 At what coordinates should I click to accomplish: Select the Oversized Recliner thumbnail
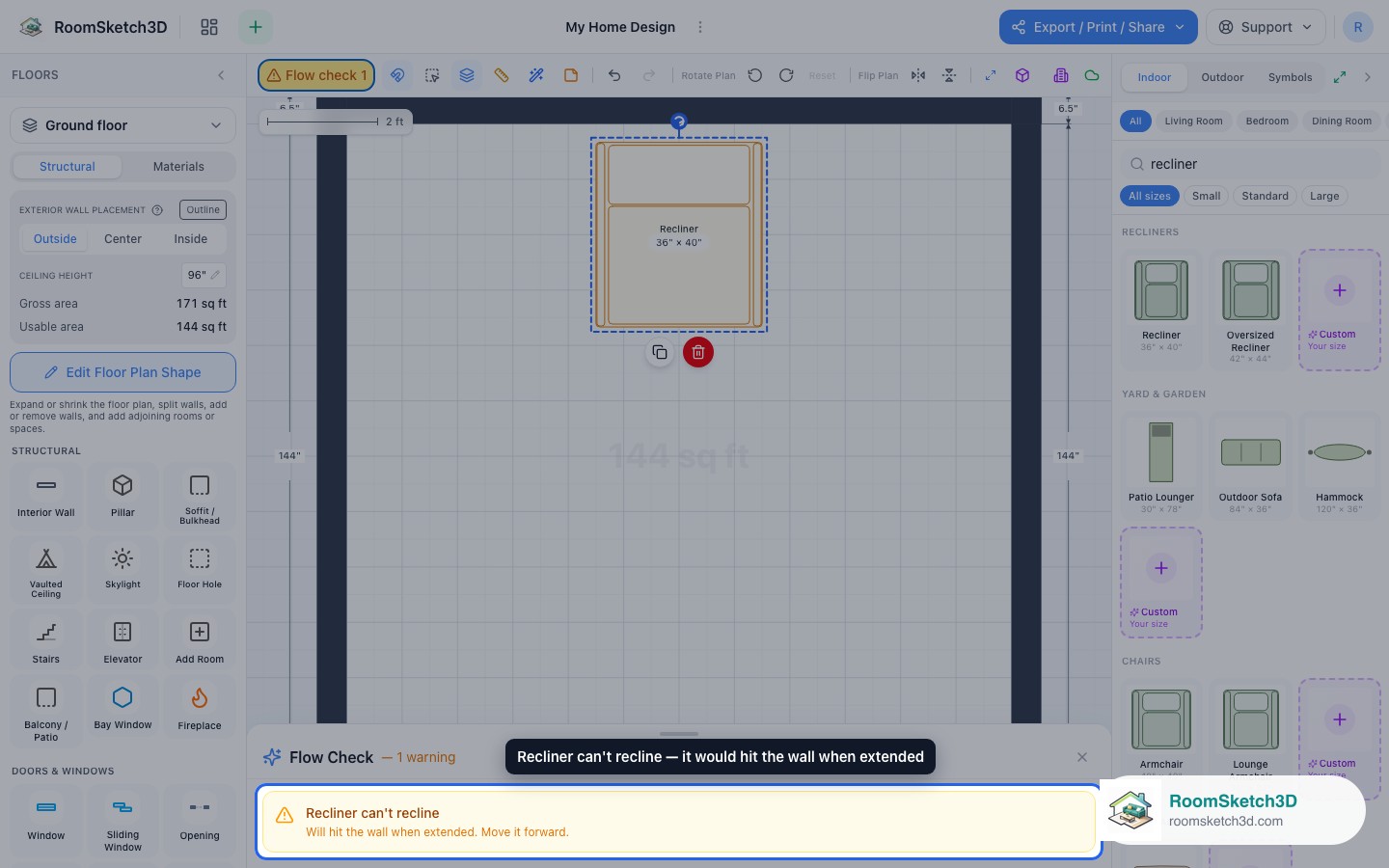(1251, 310)
